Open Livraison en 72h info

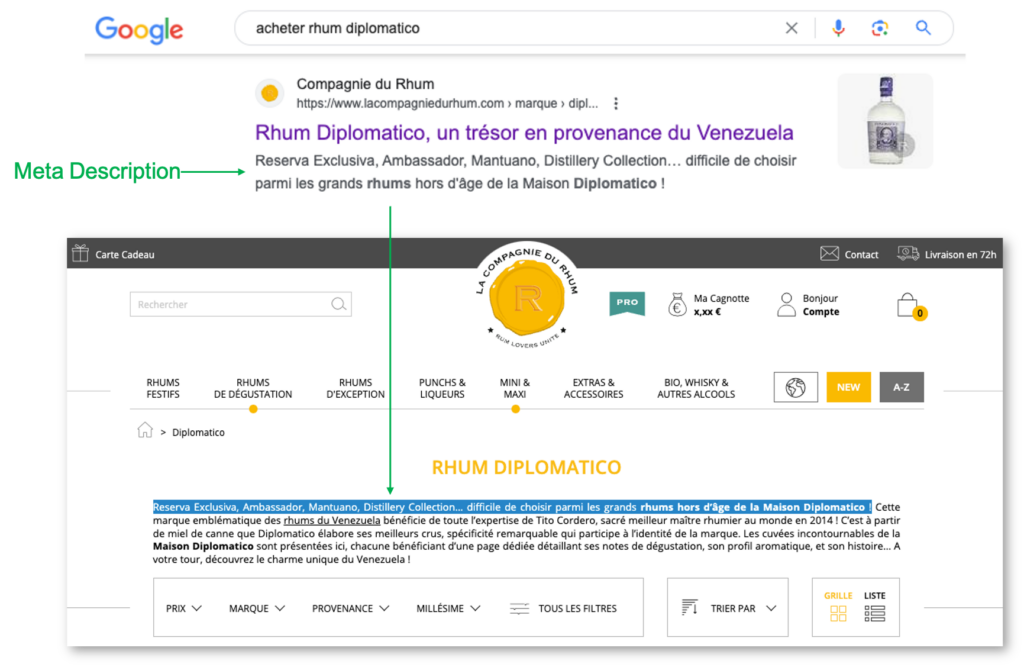(x=960, y=255)
